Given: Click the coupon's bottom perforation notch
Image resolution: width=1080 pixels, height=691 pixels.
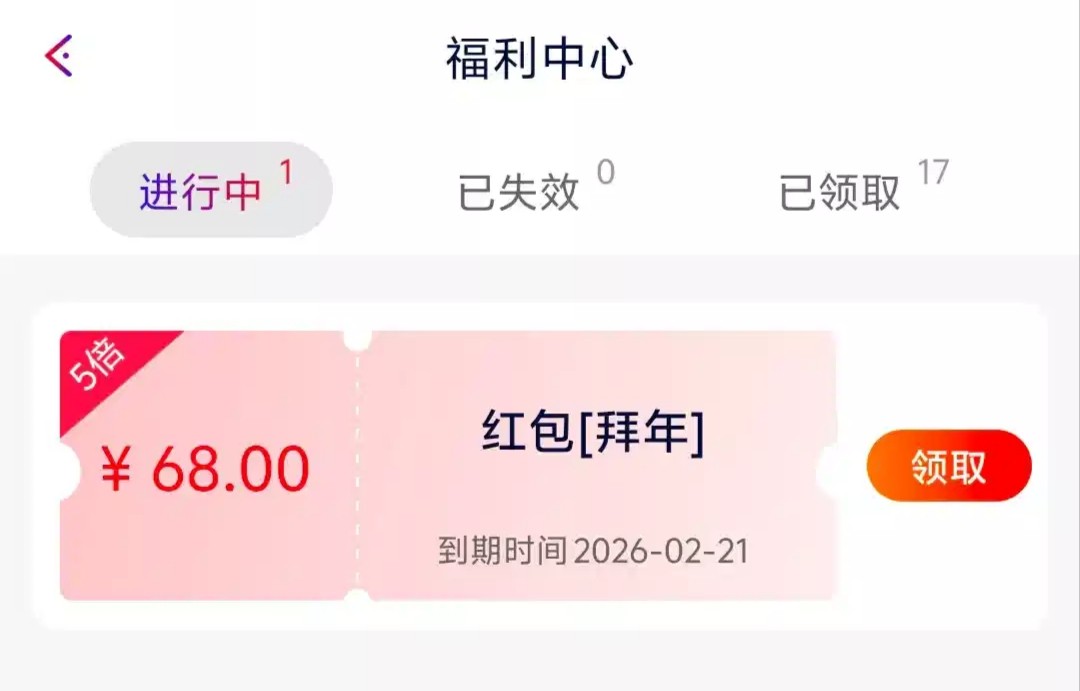Looking at the screenshot, I should pos(357,598).
